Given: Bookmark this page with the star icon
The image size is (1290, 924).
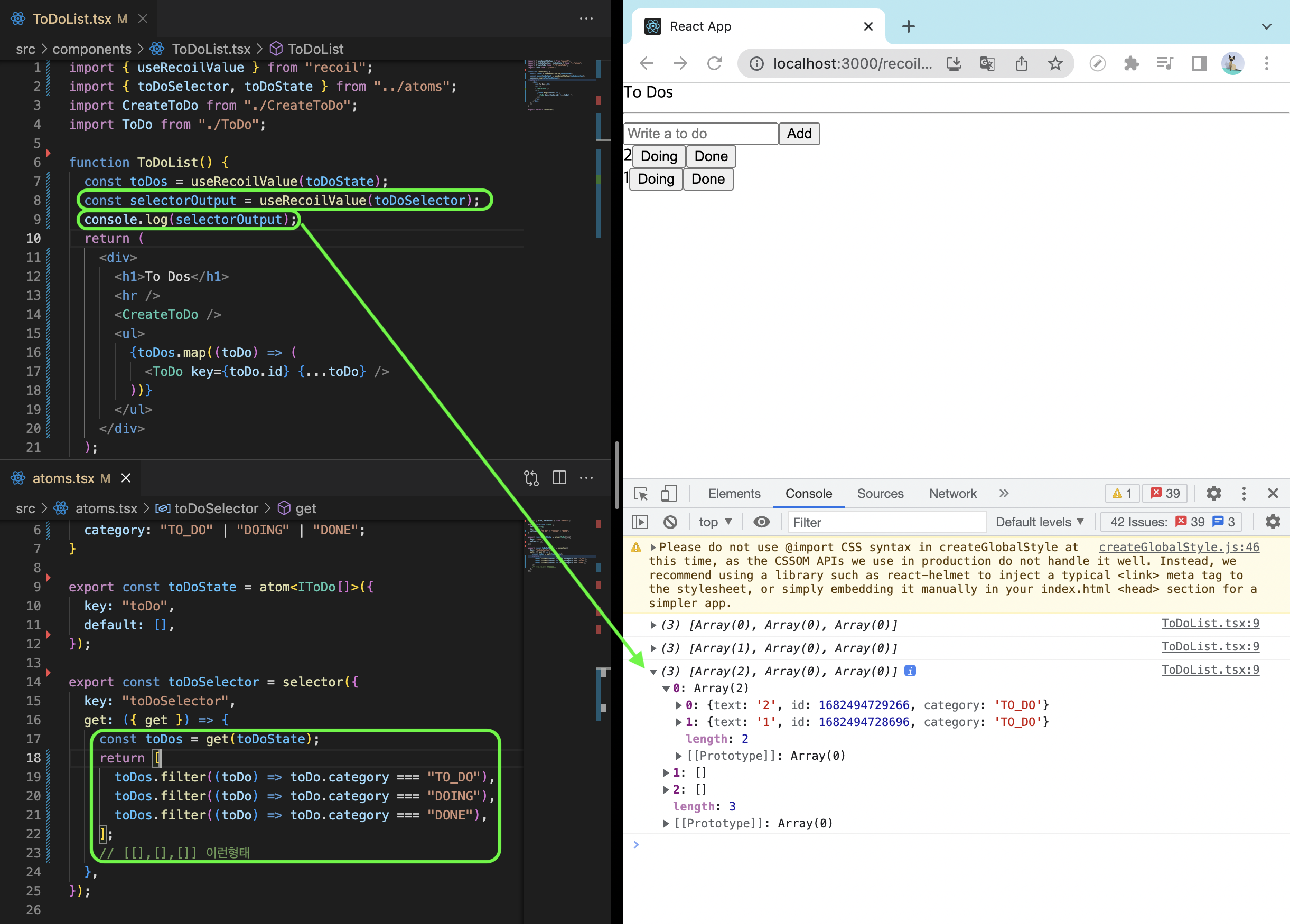Looking at the screenshot, I should tap(1055, 63).
